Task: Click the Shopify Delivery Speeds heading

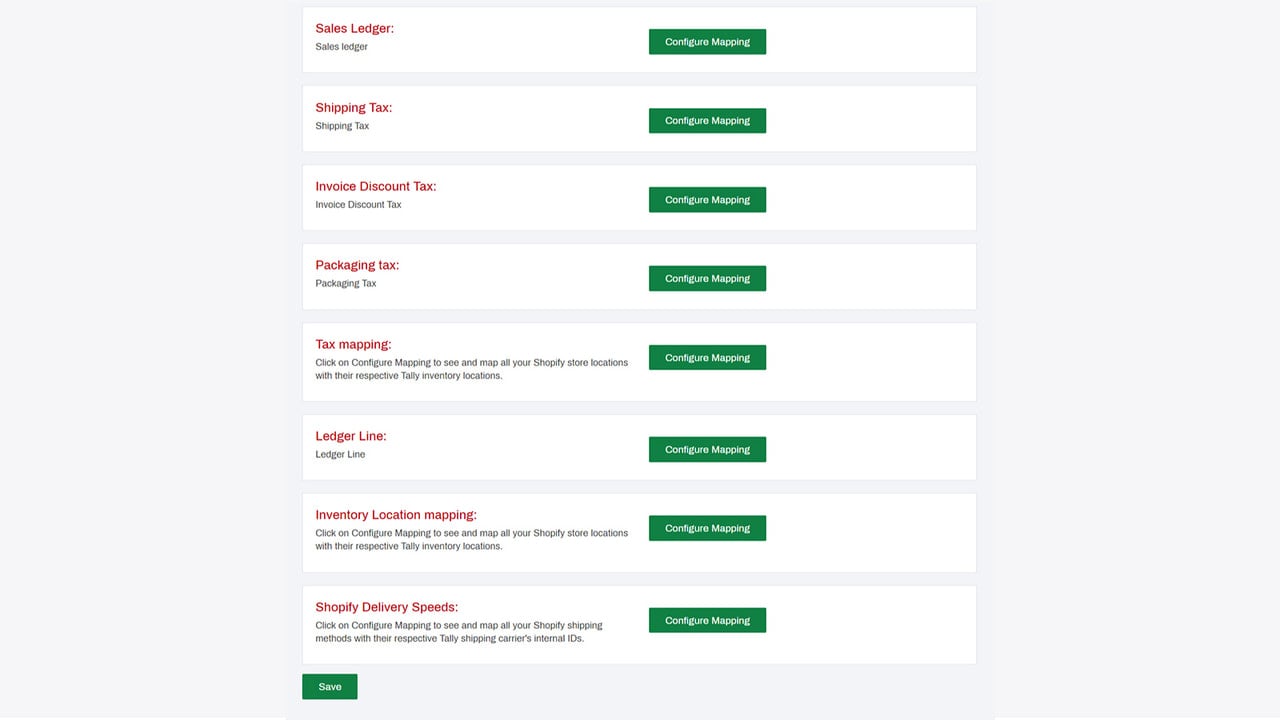Action: click(x=387, y=607)
